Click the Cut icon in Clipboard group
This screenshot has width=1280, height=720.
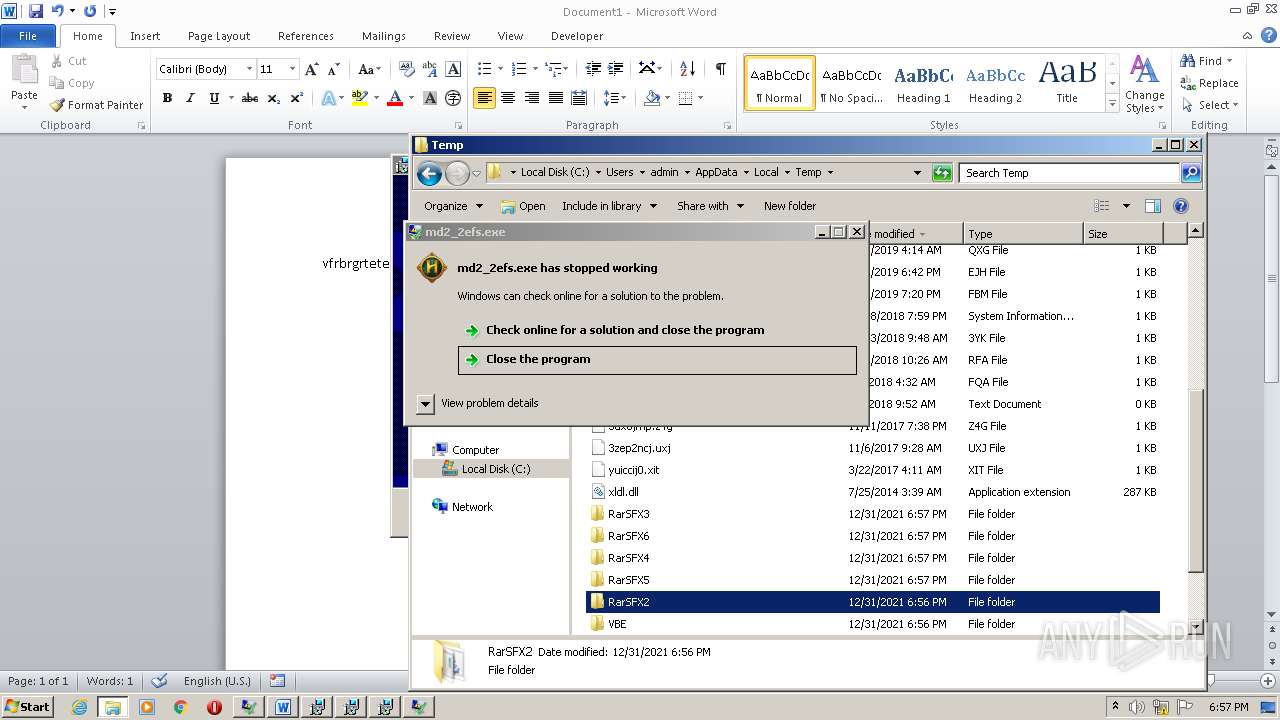[57, 61]
